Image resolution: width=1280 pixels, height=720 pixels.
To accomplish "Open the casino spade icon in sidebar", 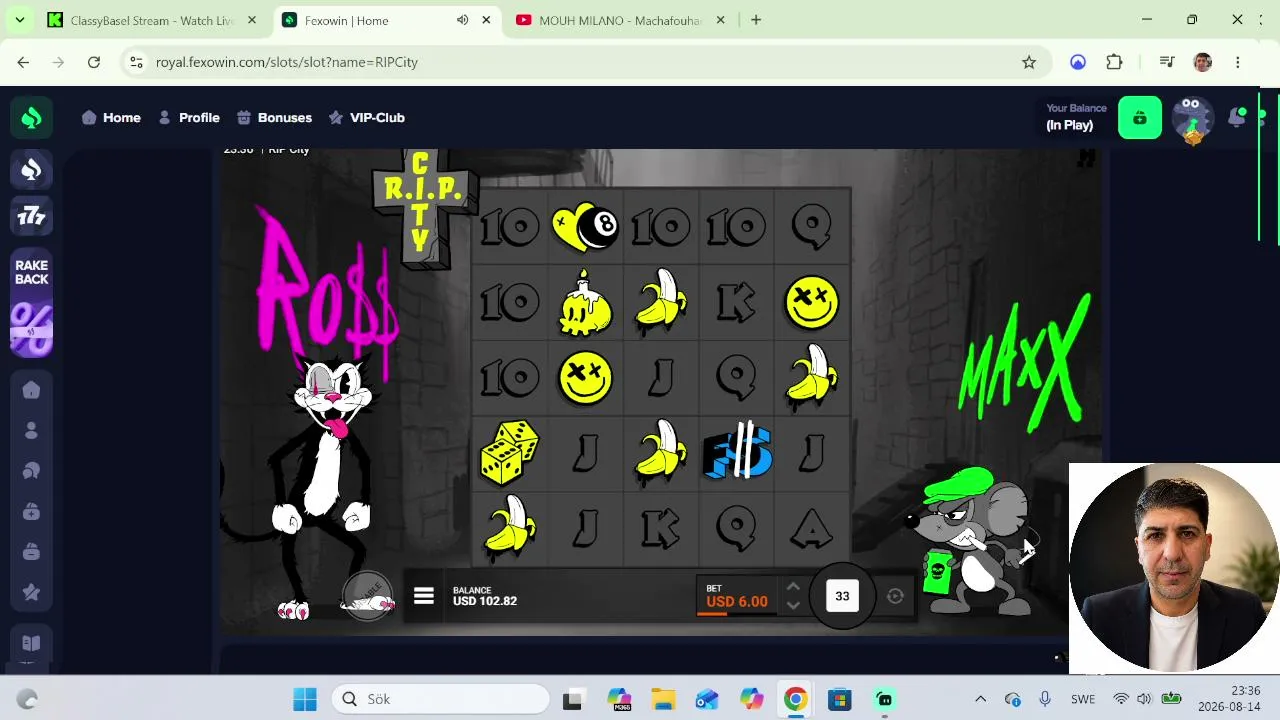I will [x=31, y=171].
